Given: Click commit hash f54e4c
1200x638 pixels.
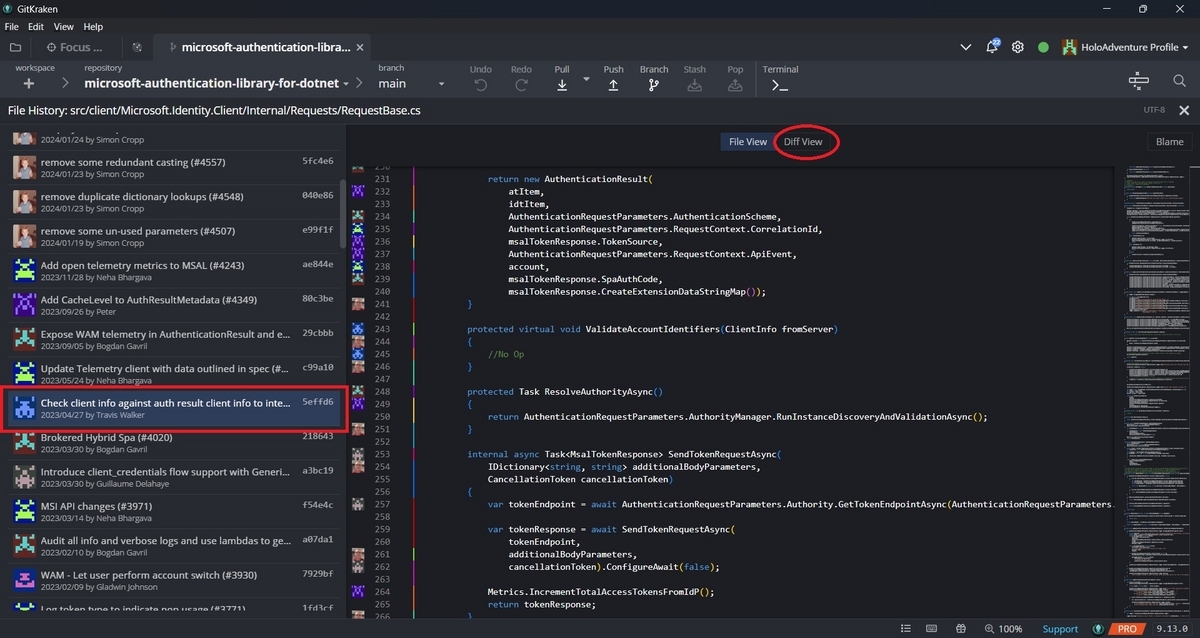Looking at the screenshot, I should (318, 506).
